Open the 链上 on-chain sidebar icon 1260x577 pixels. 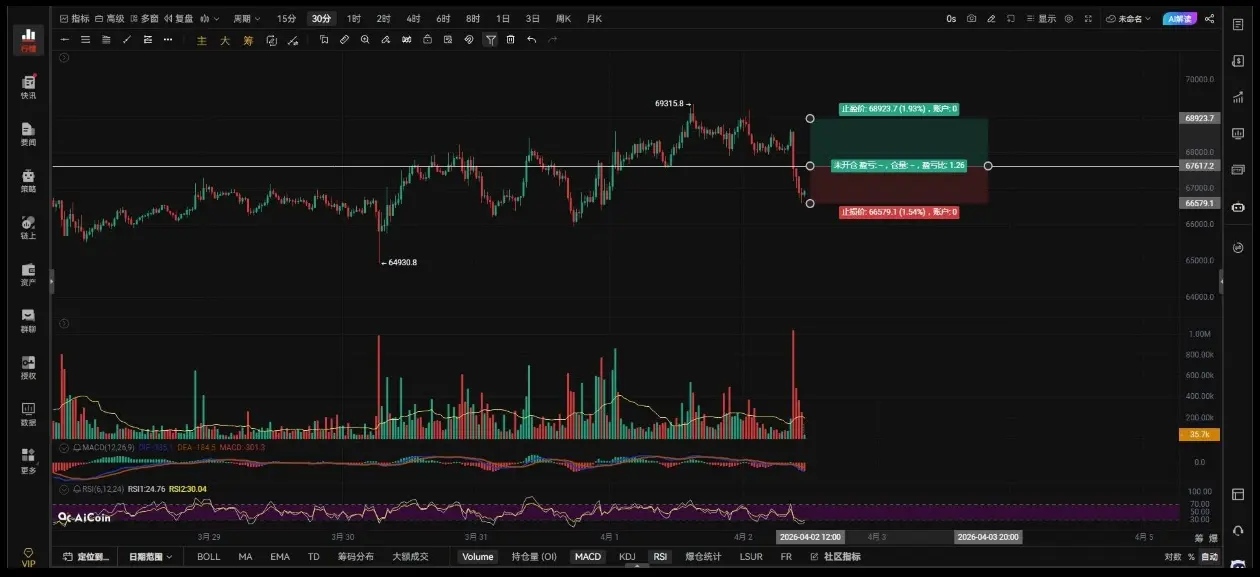click(x=28, y=228)
